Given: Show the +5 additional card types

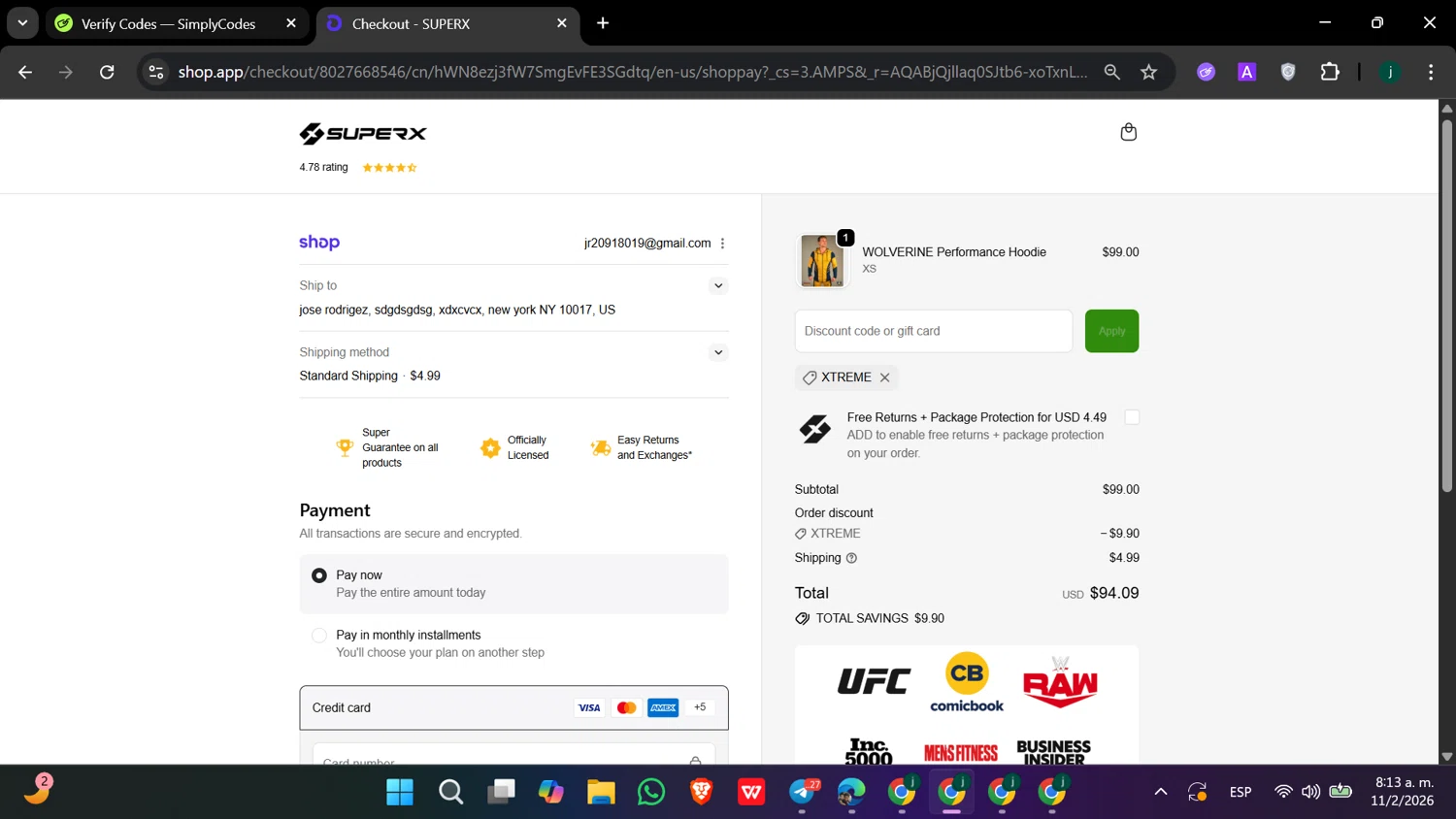Looking at the screenshot, I should pos(700,707).
